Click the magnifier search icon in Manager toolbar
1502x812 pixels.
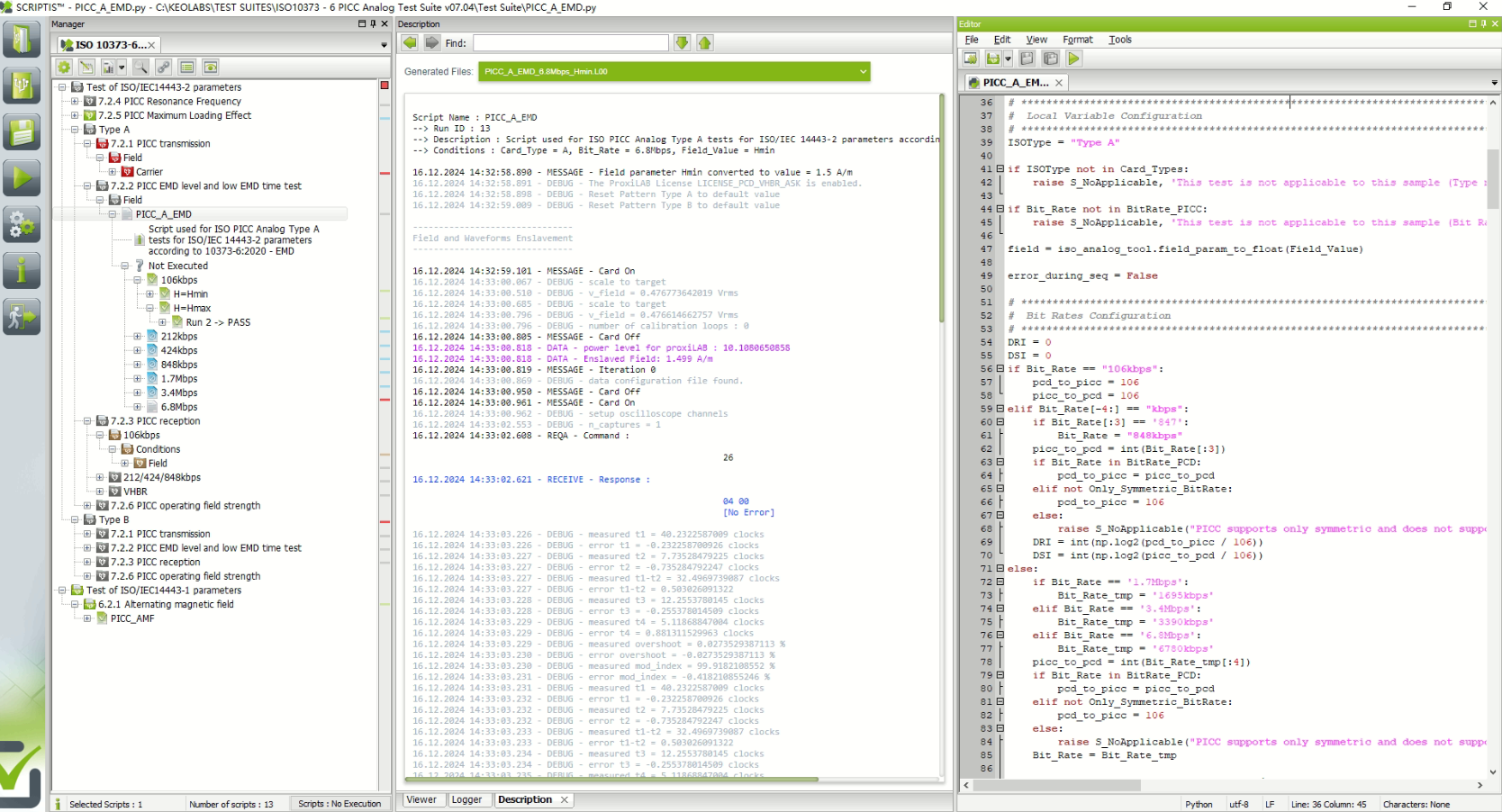point(140,68)
